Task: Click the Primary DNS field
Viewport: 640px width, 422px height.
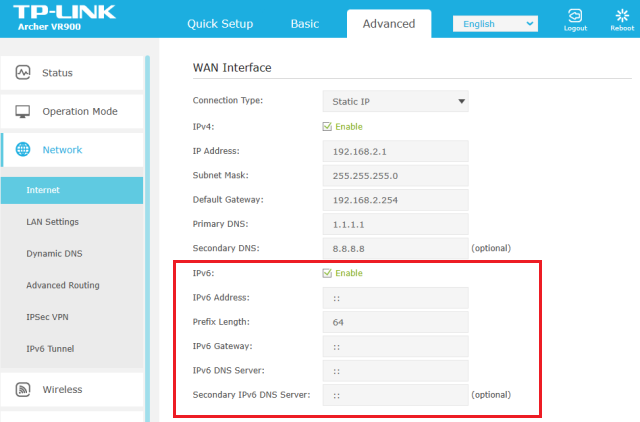Action: pos(395,224)
